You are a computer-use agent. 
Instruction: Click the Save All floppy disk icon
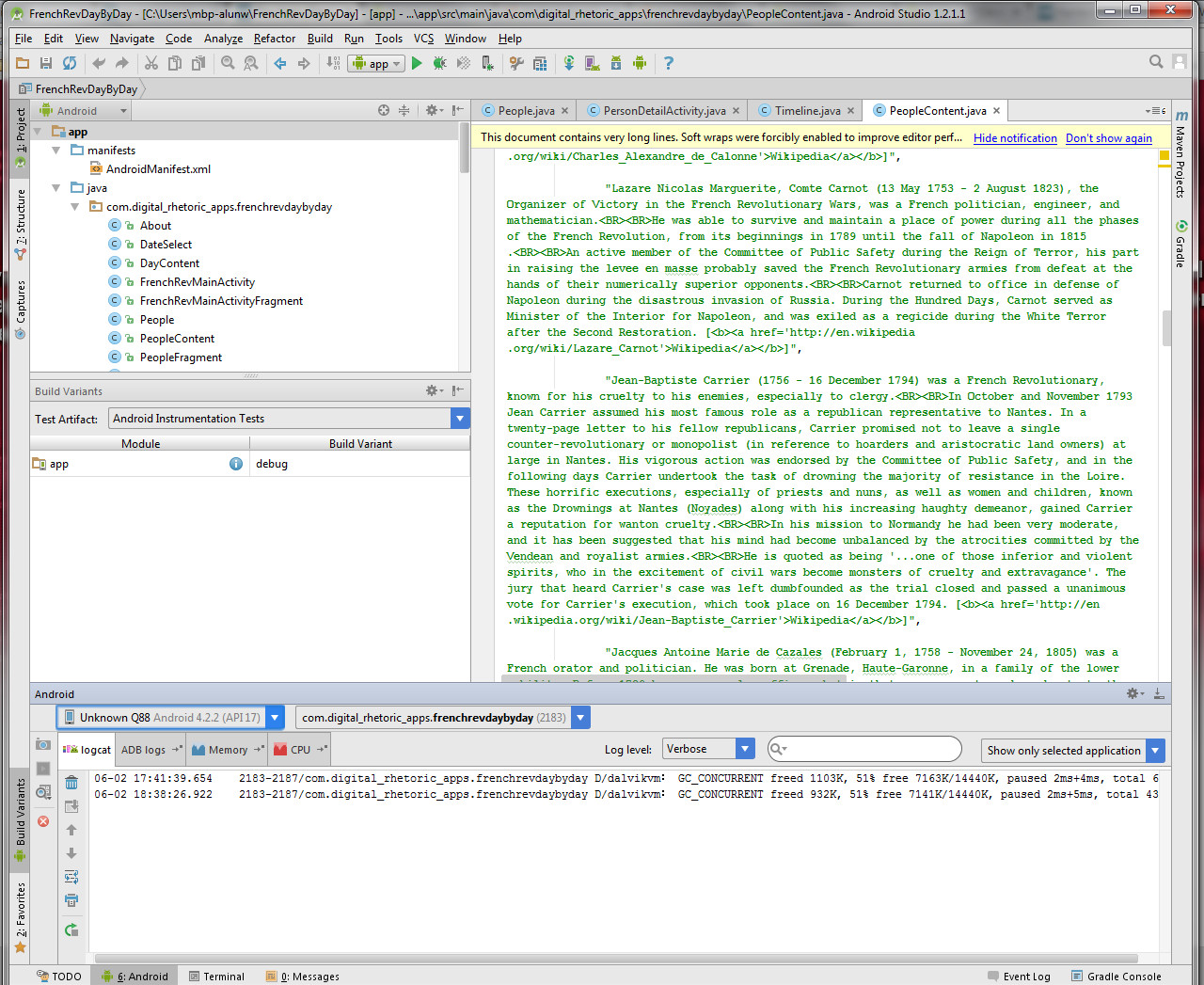(45, 63)
